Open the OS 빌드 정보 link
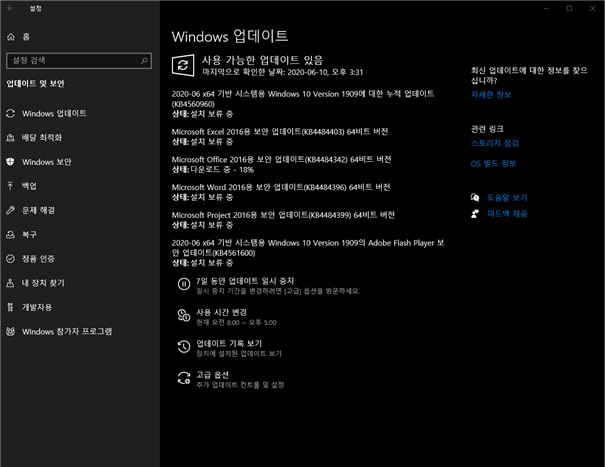Viewport: 605px width, 467px height. (493, 163)
